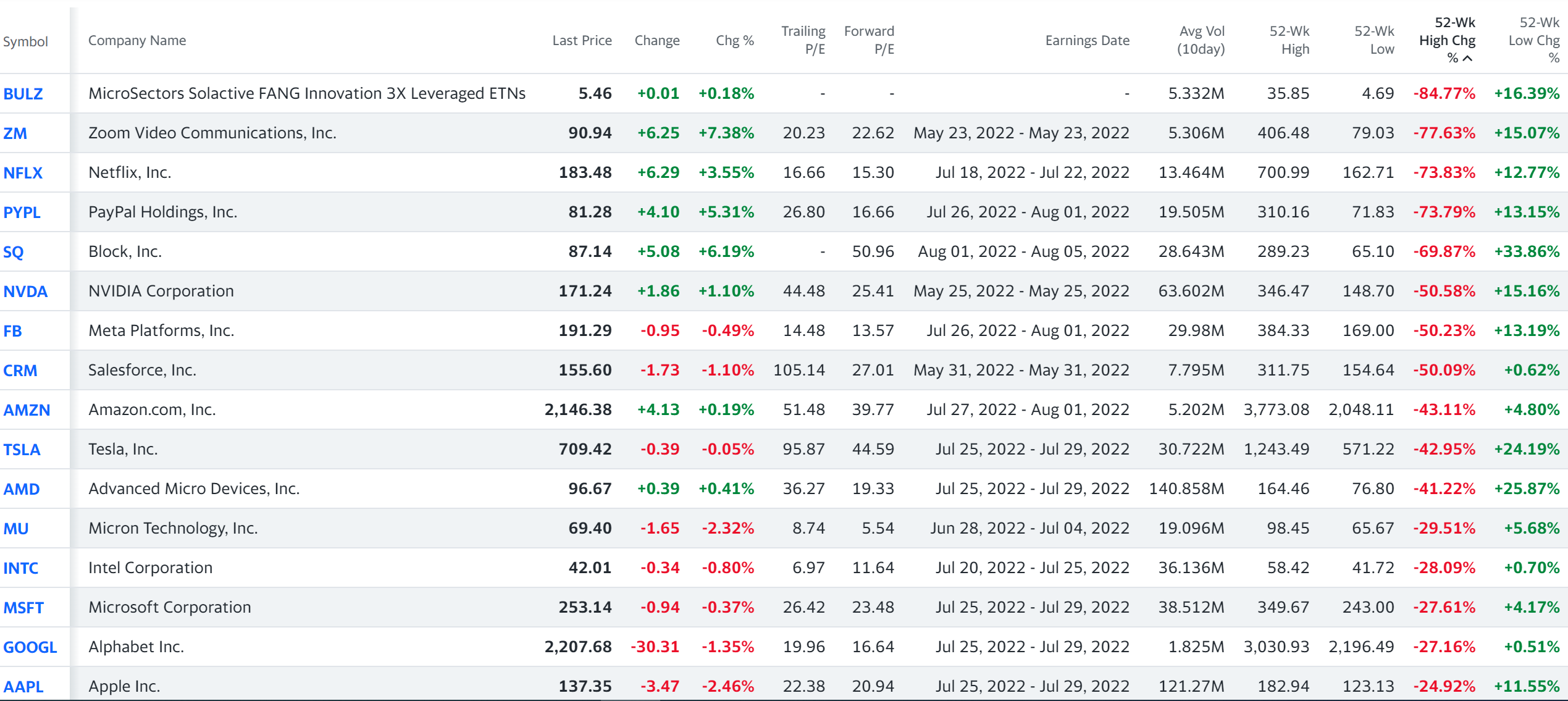Click Alphabet change value -30.31

coord(655,647)
